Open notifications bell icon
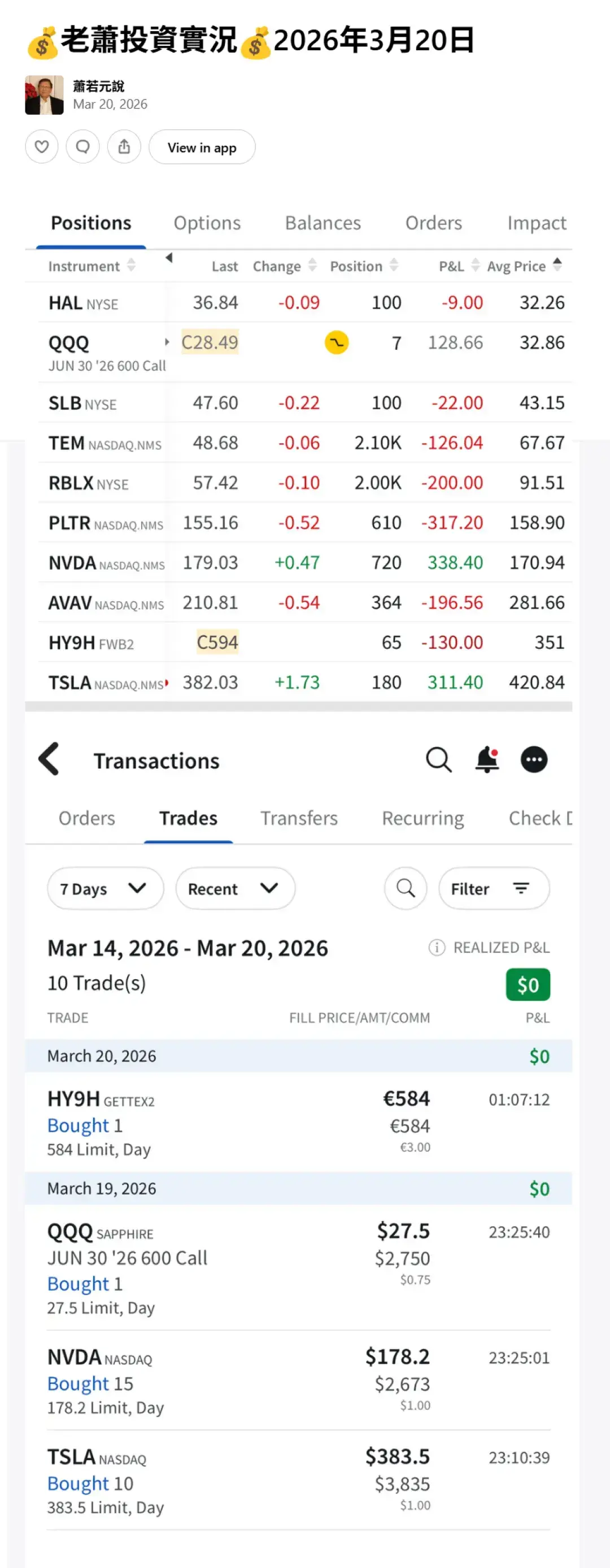 487,759
